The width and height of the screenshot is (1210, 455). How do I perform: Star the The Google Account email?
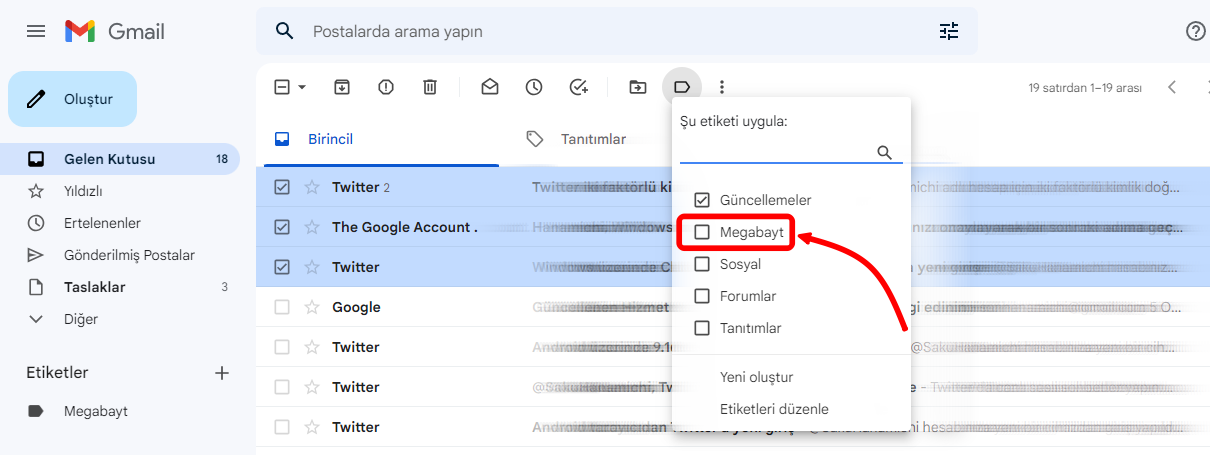[312, 227]
